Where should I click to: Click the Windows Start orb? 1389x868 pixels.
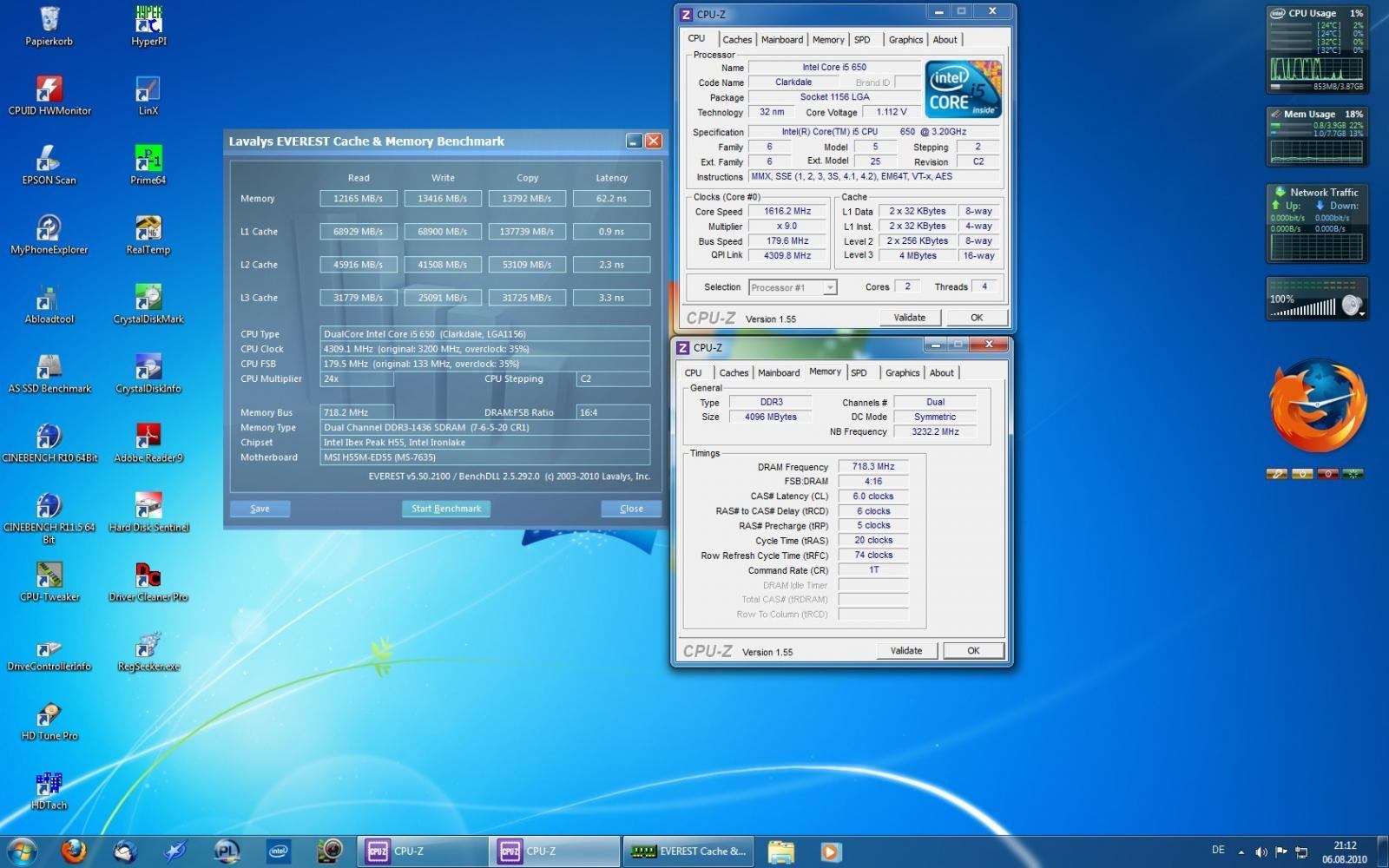(22, 852)
